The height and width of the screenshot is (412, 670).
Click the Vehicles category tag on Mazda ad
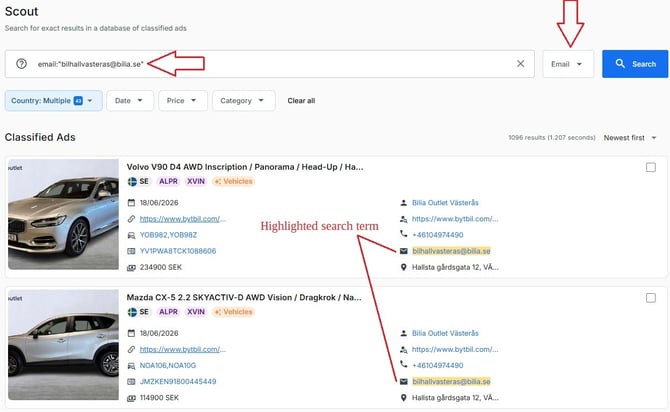pyautogui.click(x=233, y=312)
